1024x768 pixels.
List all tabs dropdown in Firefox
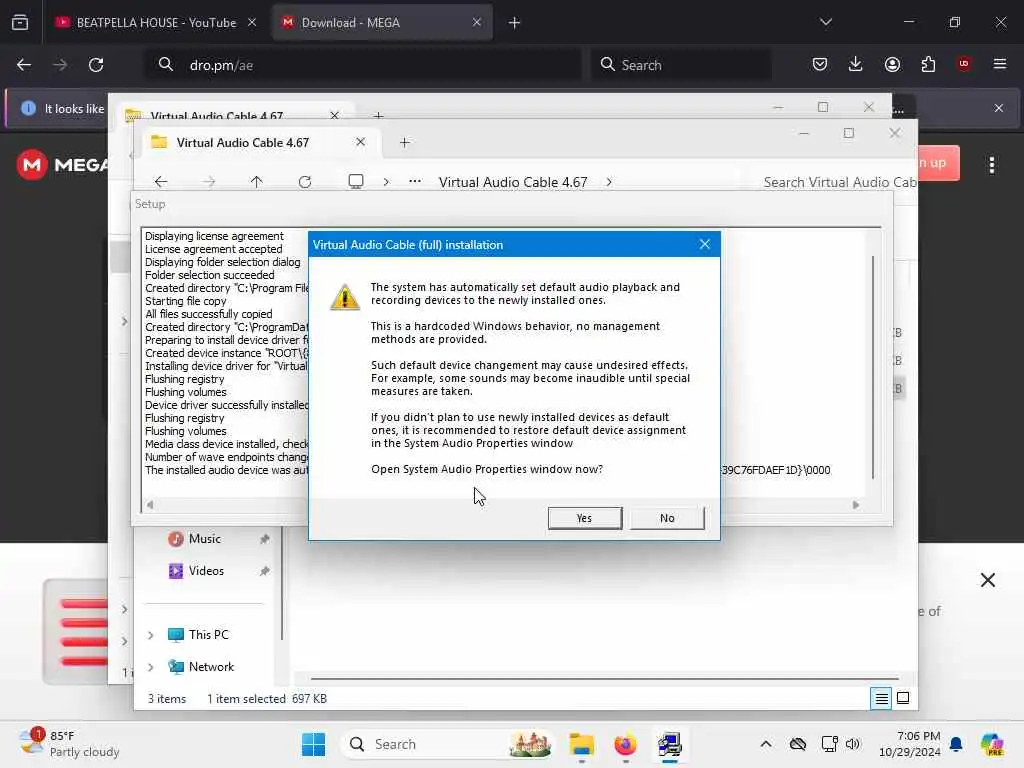coord(826,22)
